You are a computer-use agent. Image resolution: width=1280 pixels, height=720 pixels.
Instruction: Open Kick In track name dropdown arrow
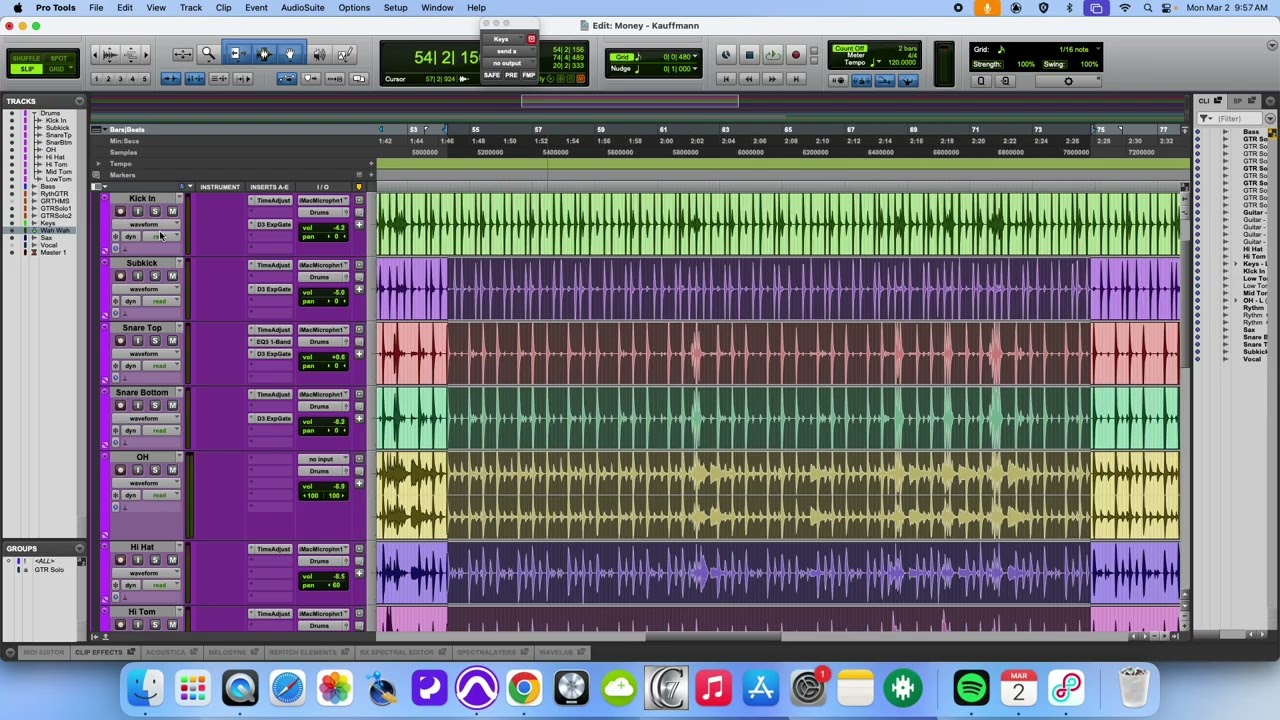tap(179, 197)
